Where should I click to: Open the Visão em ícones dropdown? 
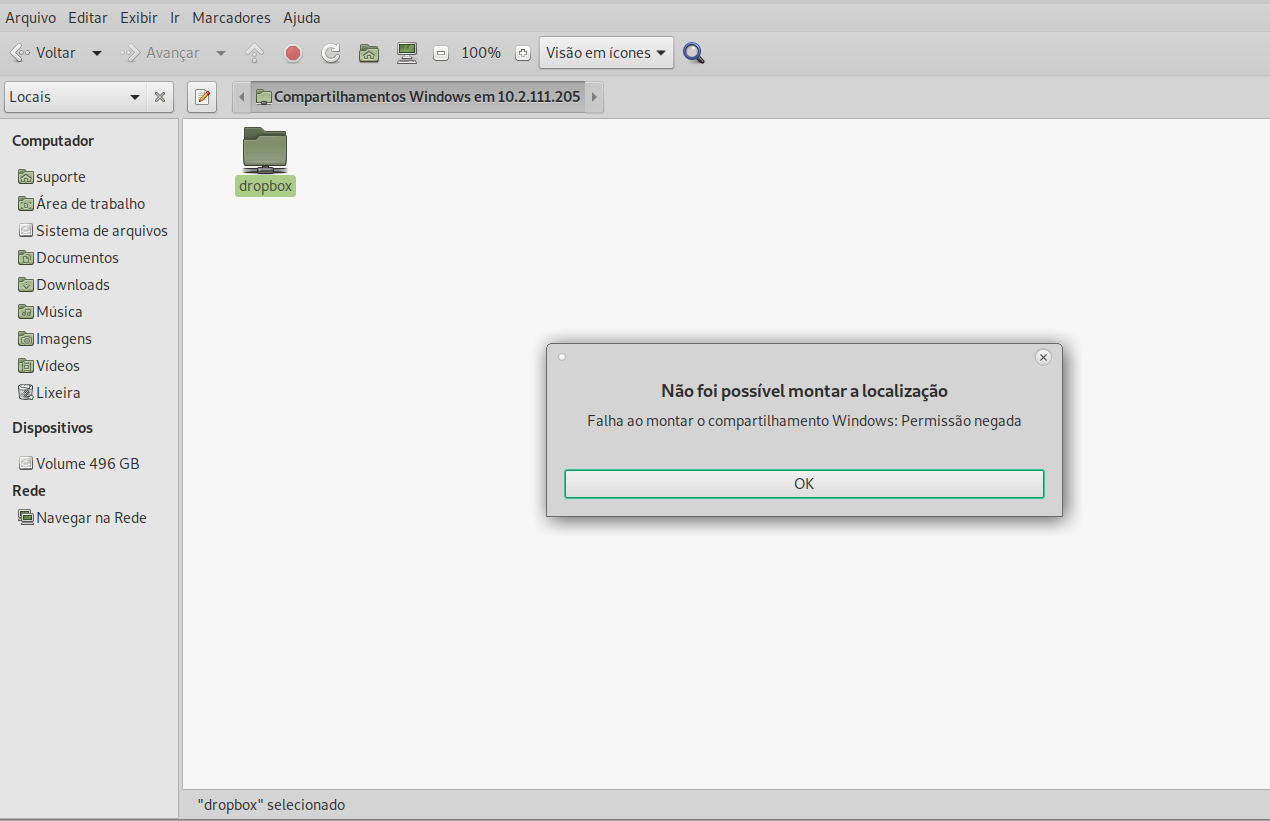click(606, 53)
